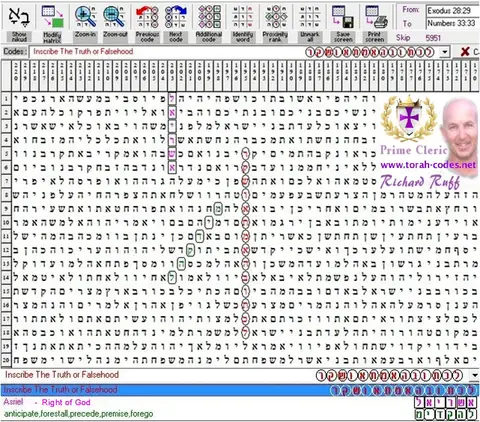Viewport: 480px width, 422px height.
Task: Click the red X clear icon
Action: [x=465, y=52]
